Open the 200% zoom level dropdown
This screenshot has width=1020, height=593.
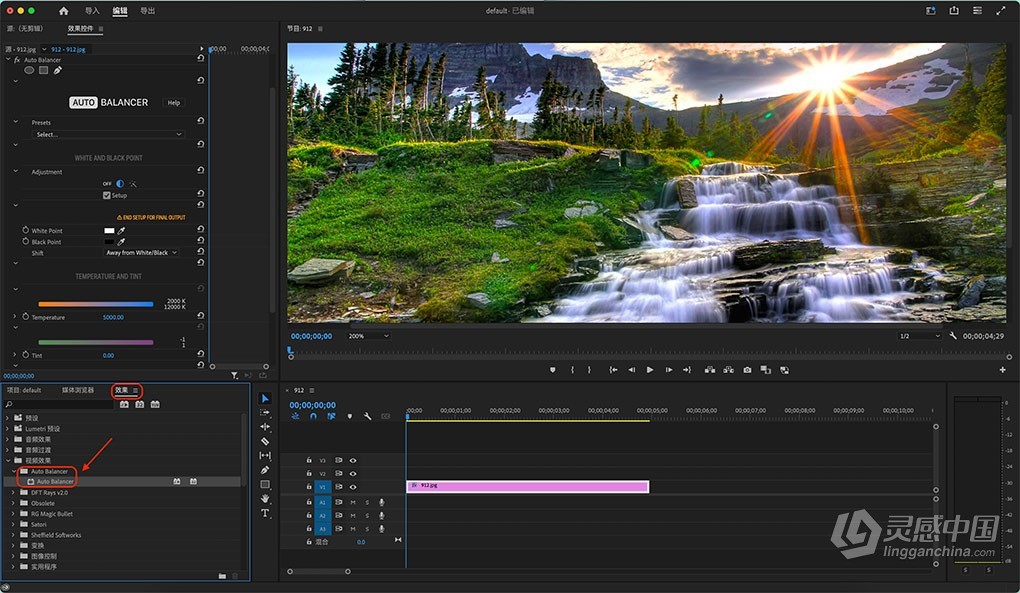point(368,336)
